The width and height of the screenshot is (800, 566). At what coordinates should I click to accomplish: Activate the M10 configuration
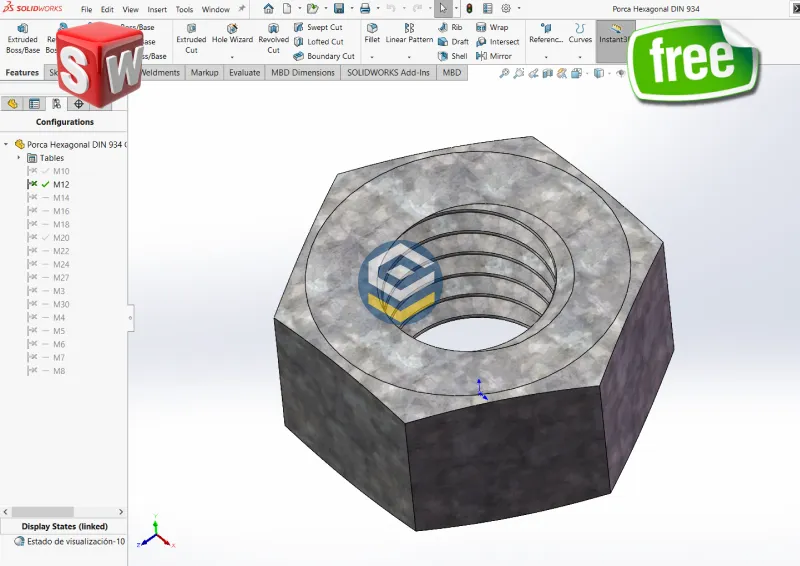pyautogui.click(x=61, y=171)
